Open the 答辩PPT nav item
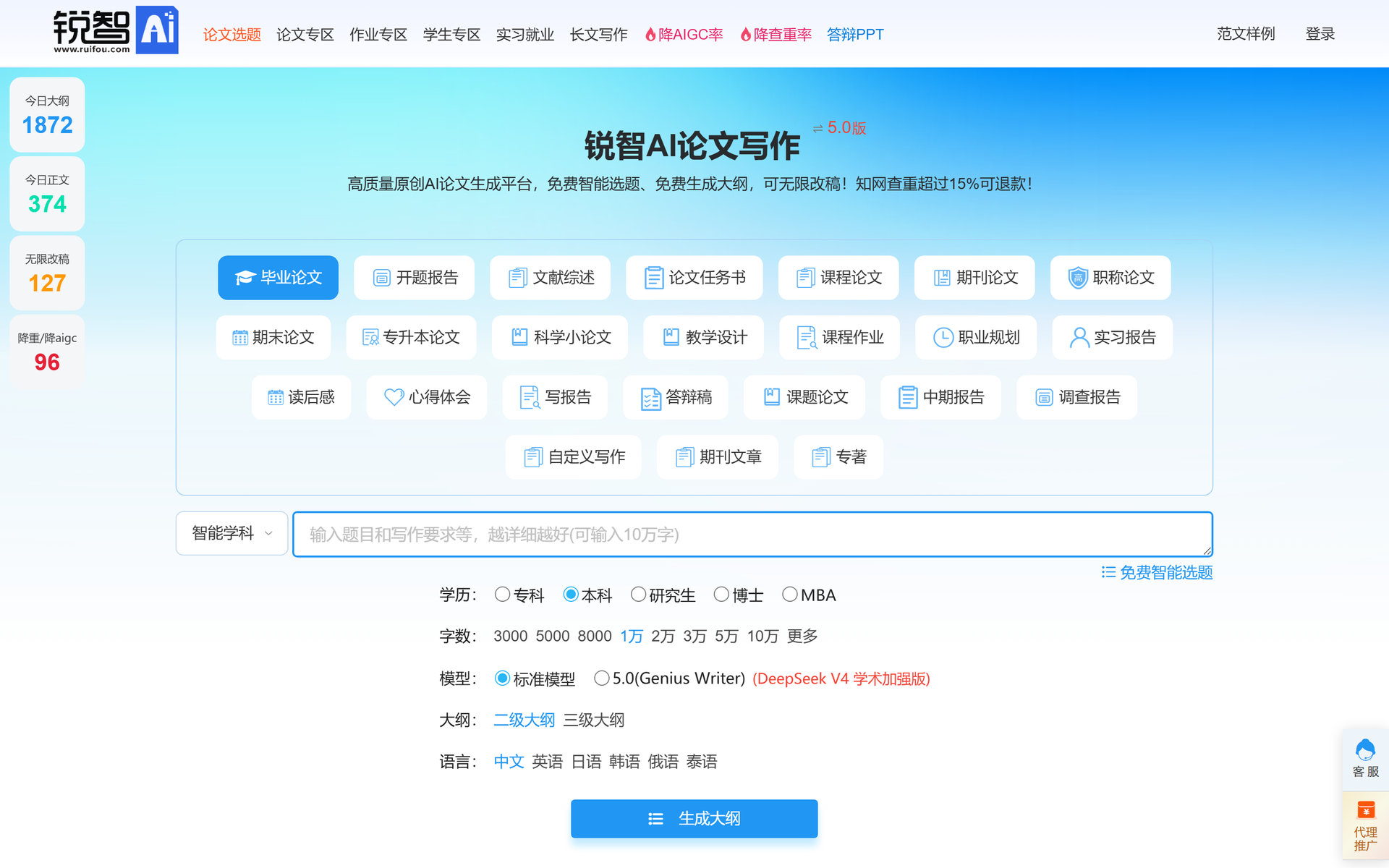Screen dimensions: 1389x868 855,35
